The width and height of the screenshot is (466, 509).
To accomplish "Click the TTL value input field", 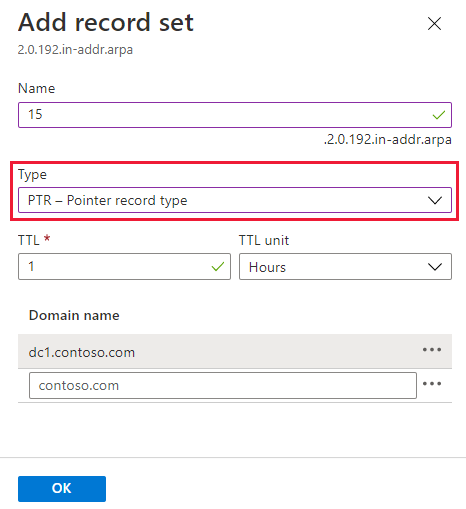I will pos(124,266).
